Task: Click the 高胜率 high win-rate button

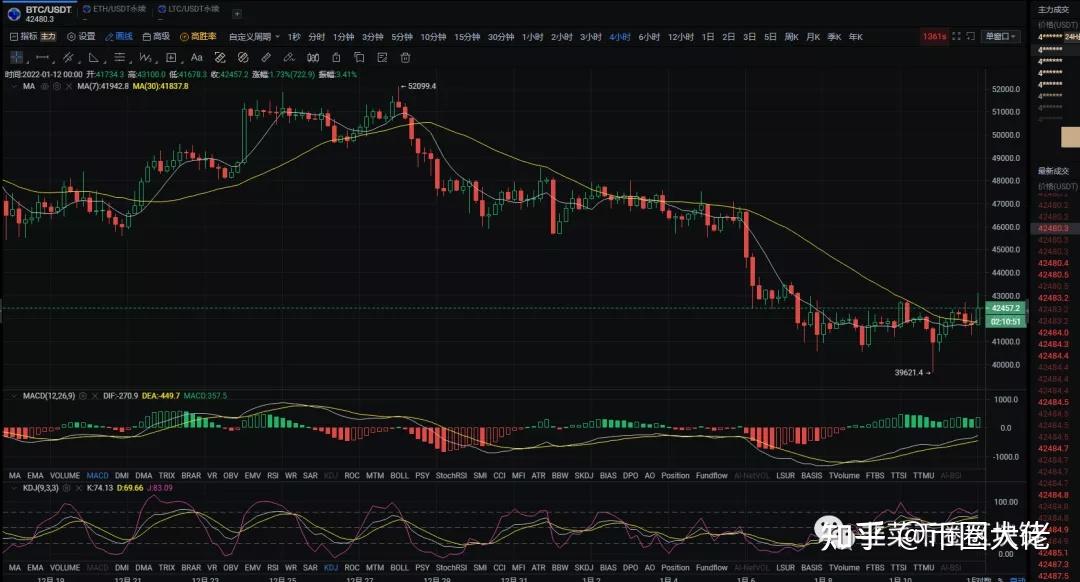Action: [198, 37]
